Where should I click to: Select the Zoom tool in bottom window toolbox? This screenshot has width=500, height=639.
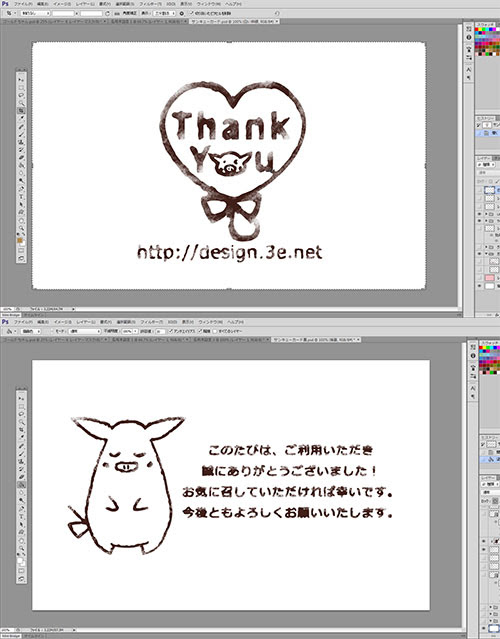point(22,547)
